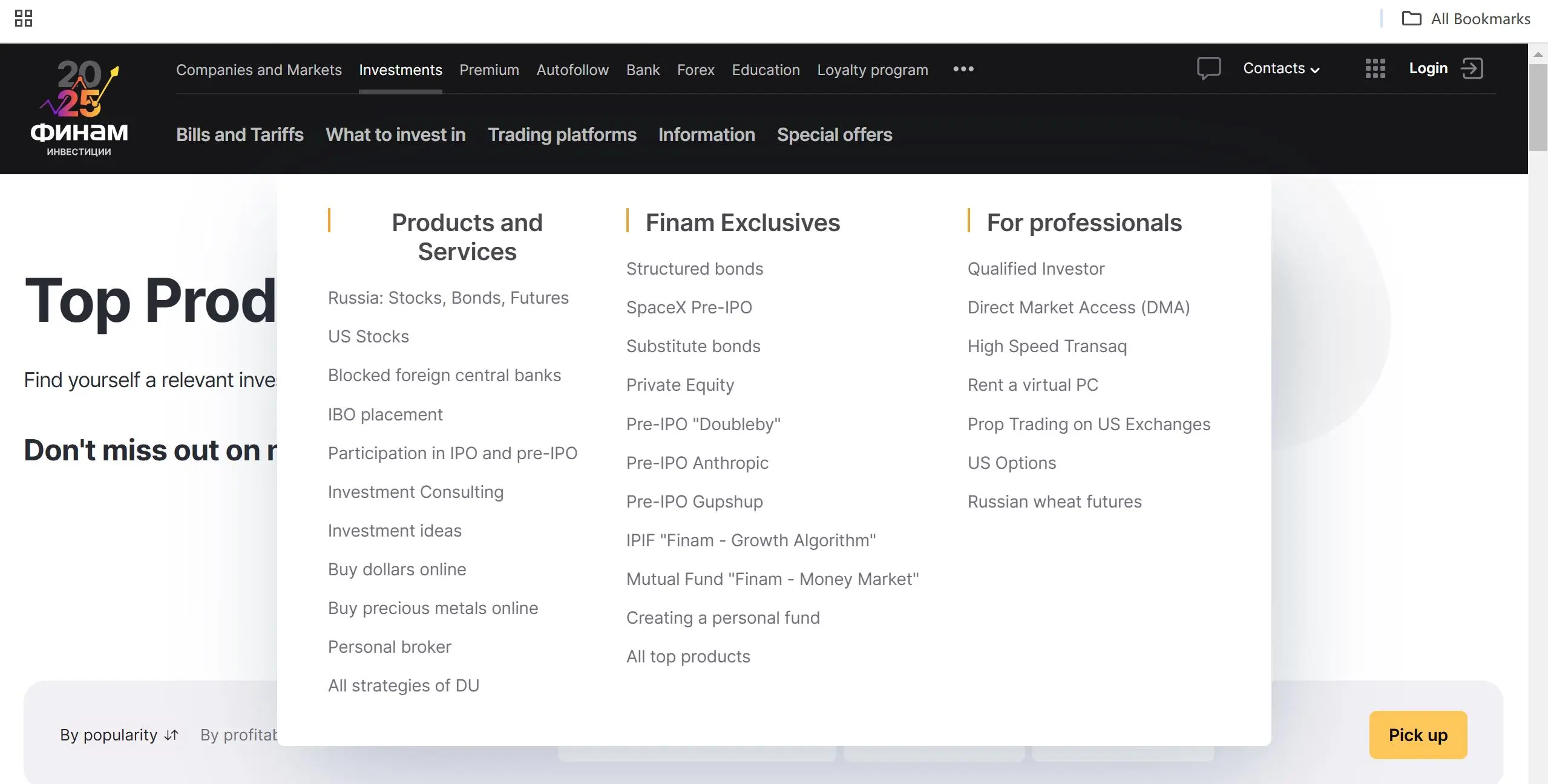View All strategies of DU
Viewport: 1548px width, 784px height.
pyautogui.click(x=404, y=685)
